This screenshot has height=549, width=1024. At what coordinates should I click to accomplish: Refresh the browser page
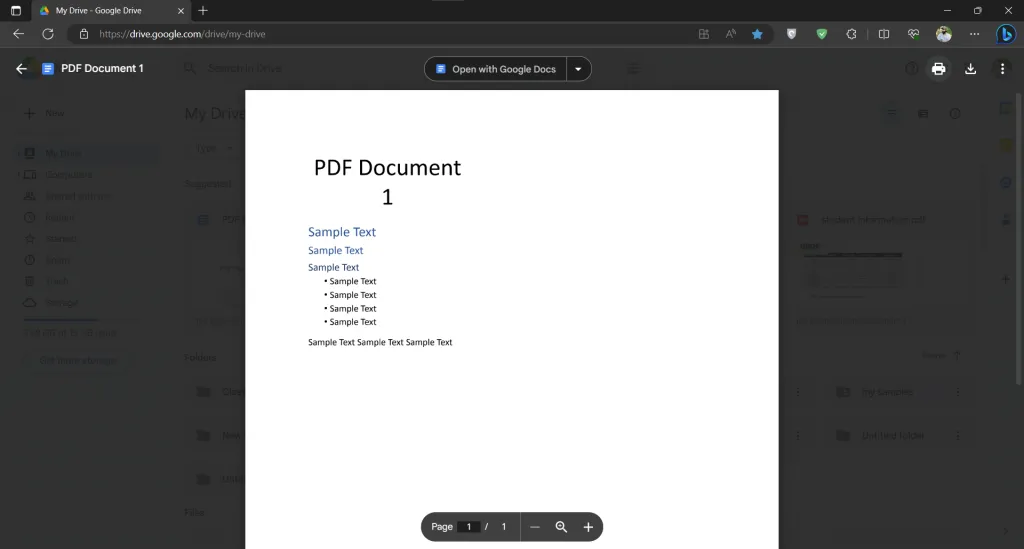[x=48, y=34]
